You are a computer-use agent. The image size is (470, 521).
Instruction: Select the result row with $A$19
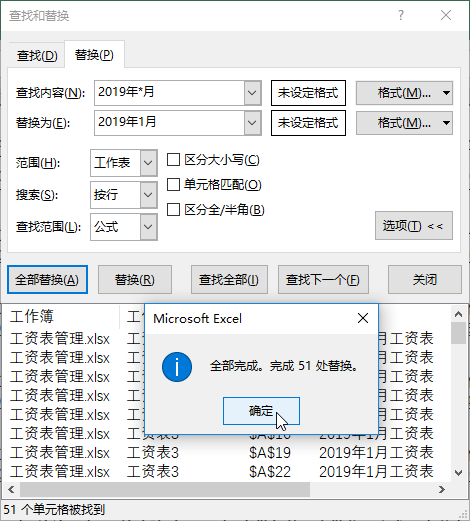pyautogui.click(x=227, y=453)
